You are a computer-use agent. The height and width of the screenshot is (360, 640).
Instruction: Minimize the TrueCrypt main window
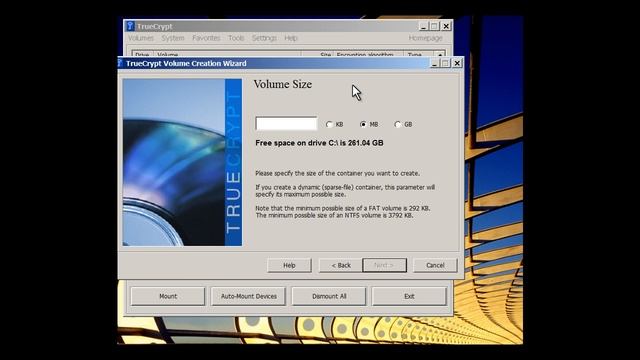coord(423,26)
